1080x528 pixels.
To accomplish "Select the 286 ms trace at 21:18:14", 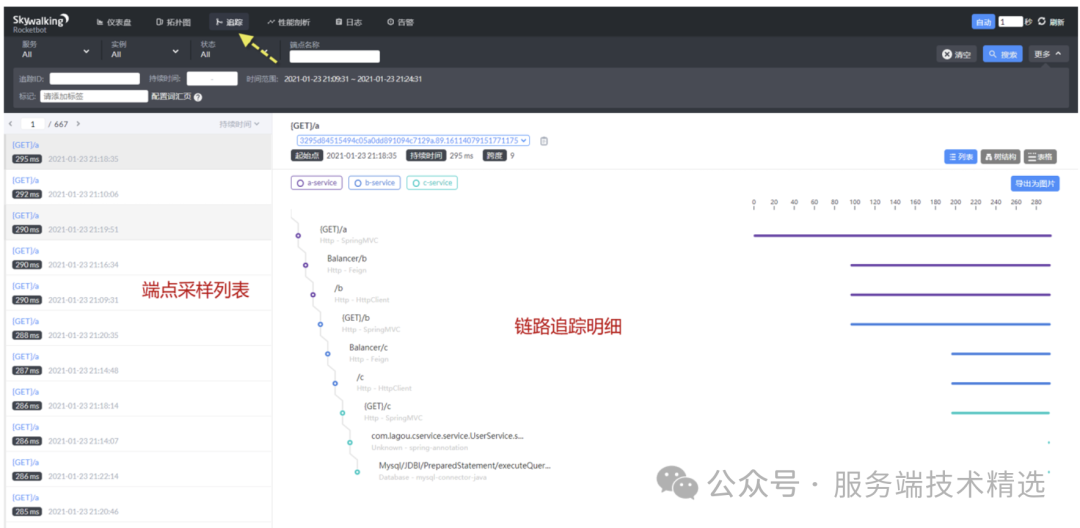I will [138, 399].
